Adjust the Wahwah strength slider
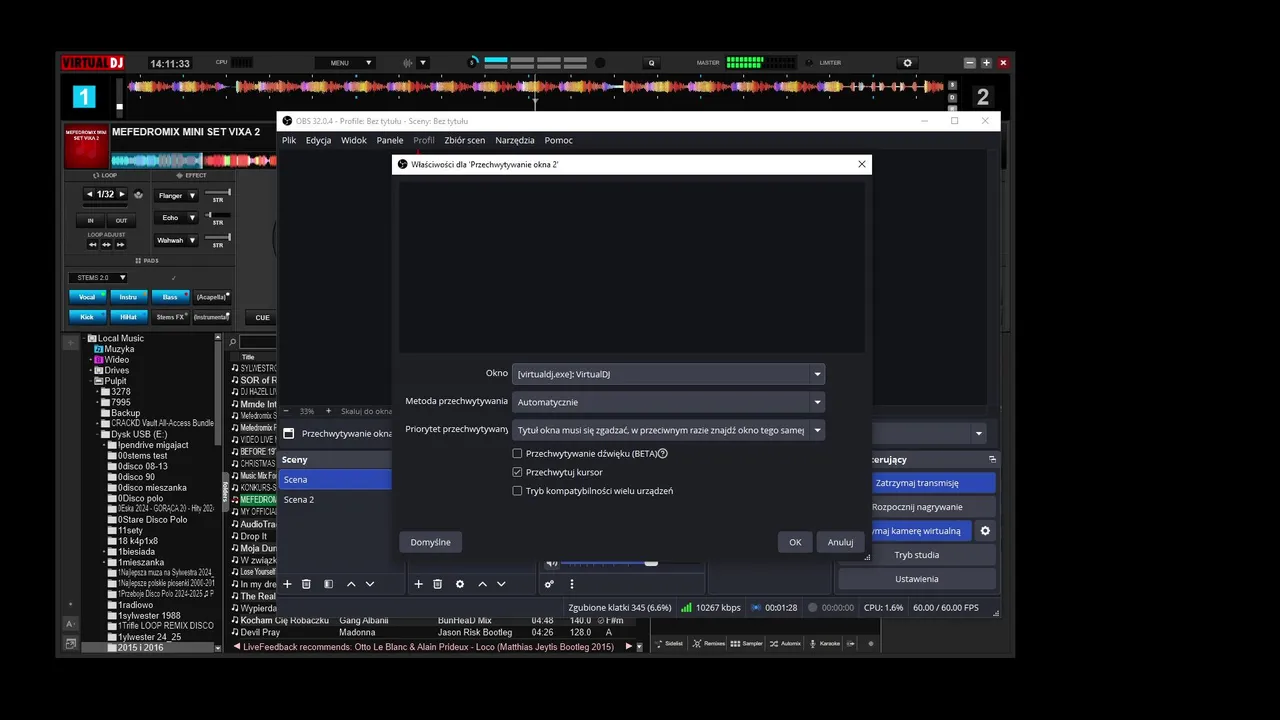 tap(218, 237)
